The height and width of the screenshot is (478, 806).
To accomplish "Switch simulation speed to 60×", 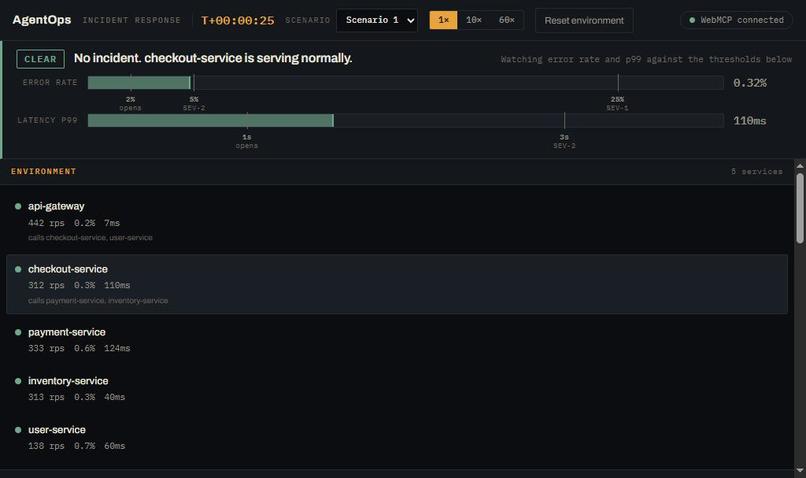I will [506, 20].
